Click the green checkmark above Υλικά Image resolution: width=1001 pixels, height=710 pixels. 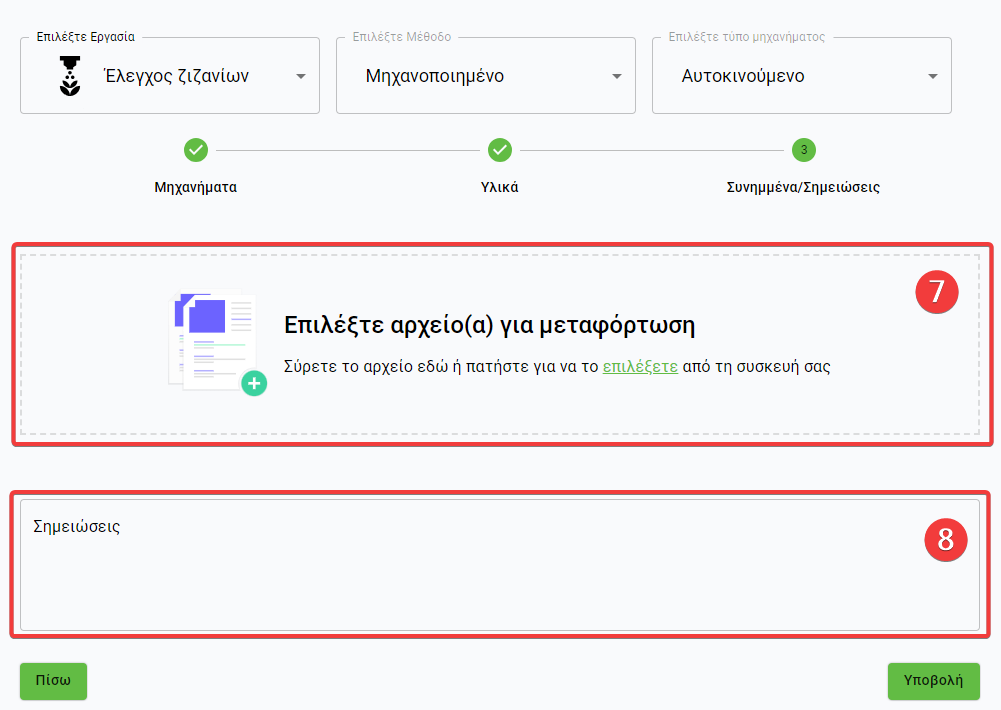tap(500, 150)
